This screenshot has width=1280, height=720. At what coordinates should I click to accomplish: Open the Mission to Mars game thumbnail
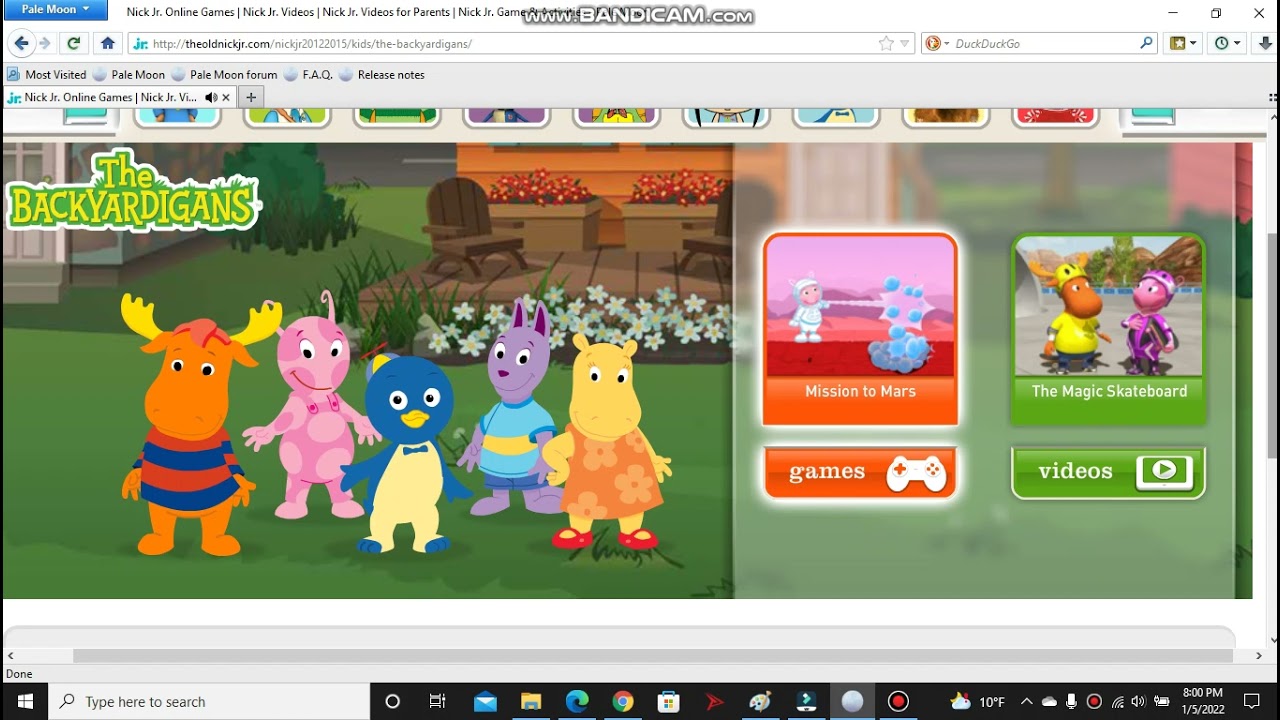860,328
